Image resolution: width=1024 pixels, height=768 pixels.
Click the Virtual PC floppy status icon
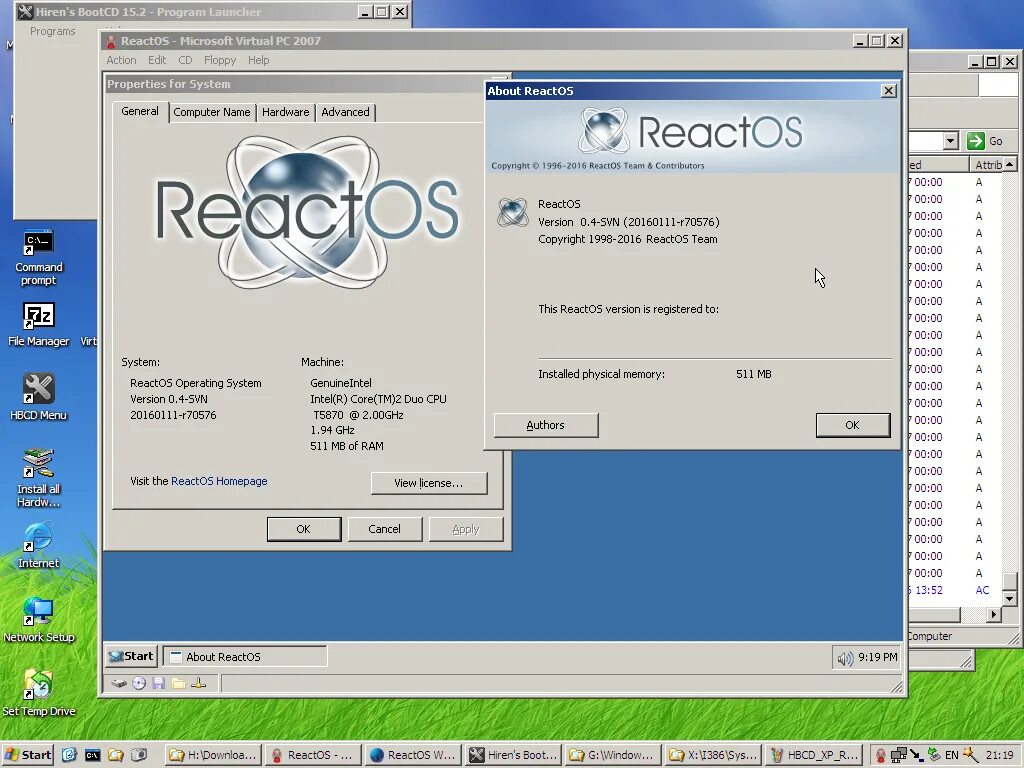[159, 684]
